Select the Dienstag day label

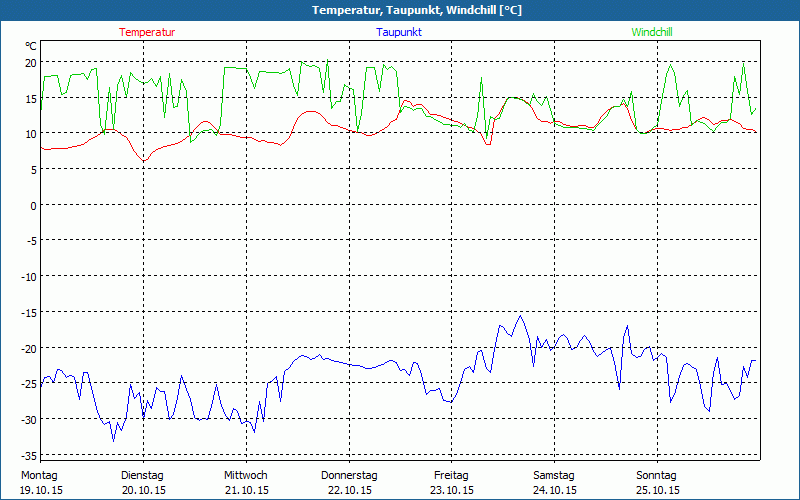[x=142, y=475]
